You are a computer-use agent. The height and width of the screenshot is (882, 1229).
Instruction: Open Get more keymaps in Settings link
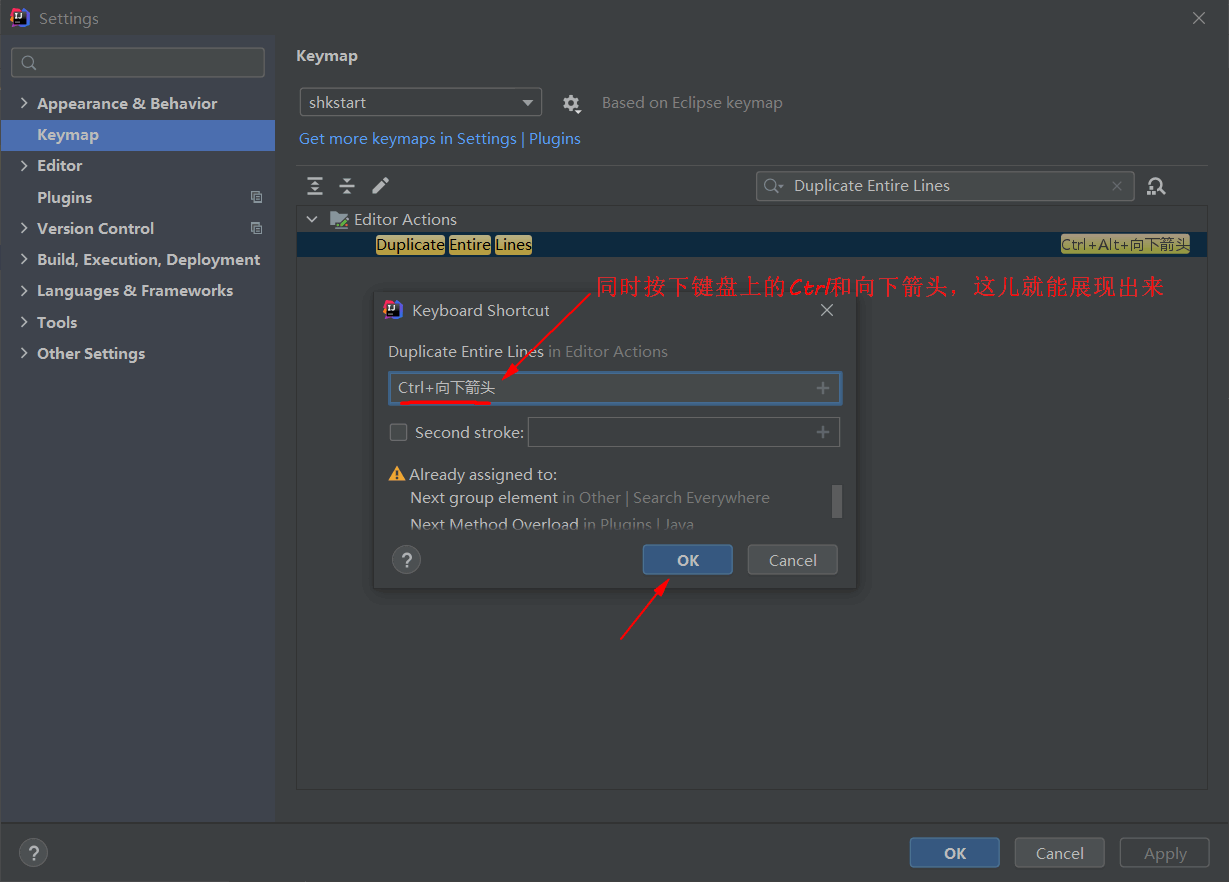(440, 139)
